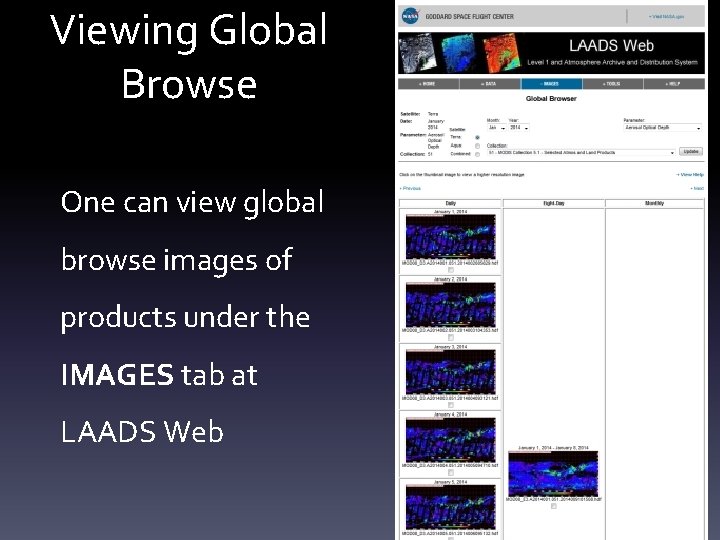Screen dimensions: 720x540
Task: Open the January 3, 2014 daily thumbnail
Action: coord(450,372)
